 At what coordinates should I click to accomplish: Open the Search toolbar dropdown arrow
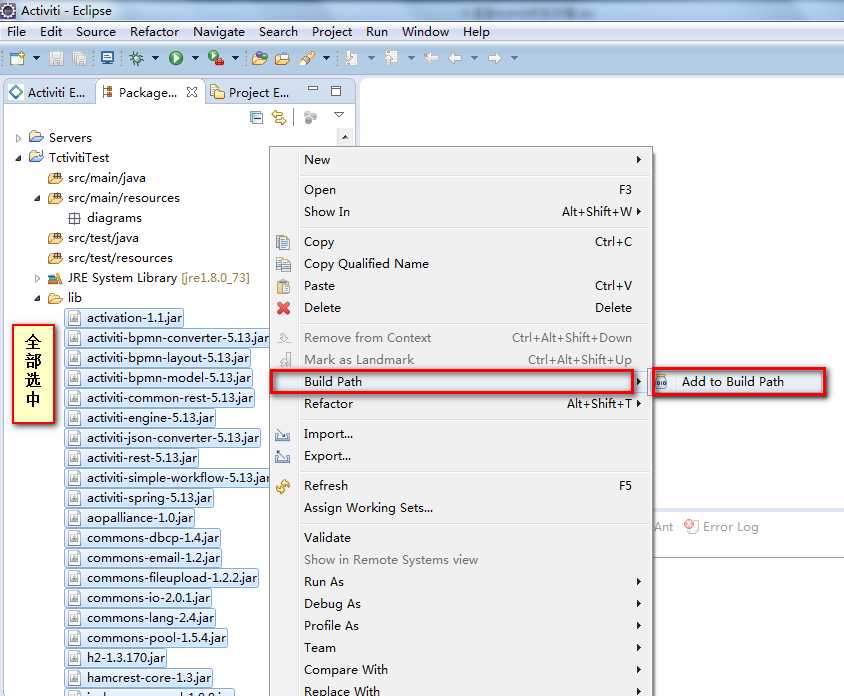(326, 58)
